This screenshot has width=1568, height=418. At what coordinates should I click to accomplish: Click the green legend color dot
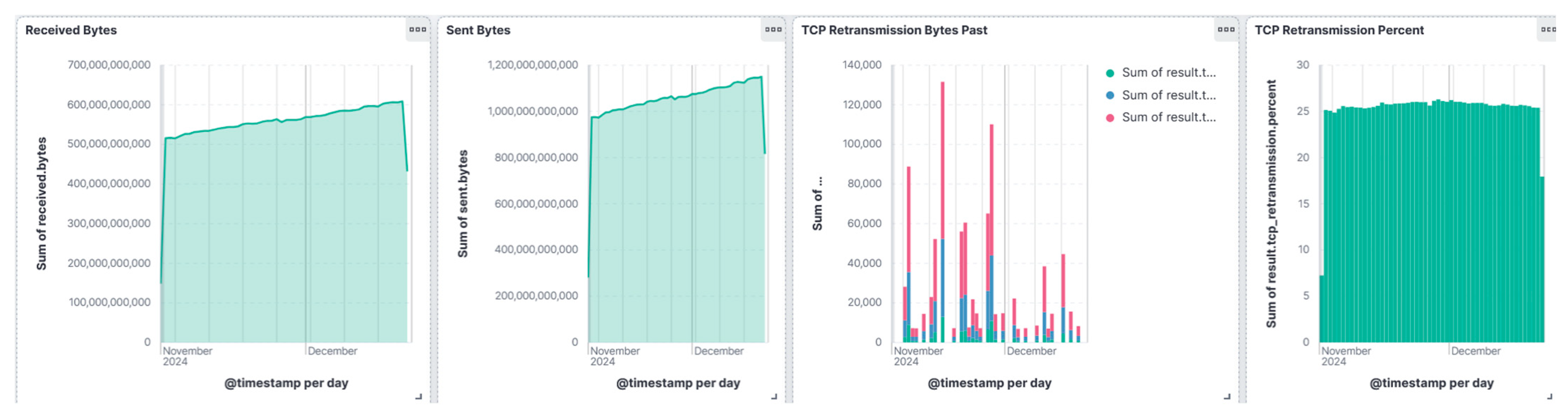1110,73
